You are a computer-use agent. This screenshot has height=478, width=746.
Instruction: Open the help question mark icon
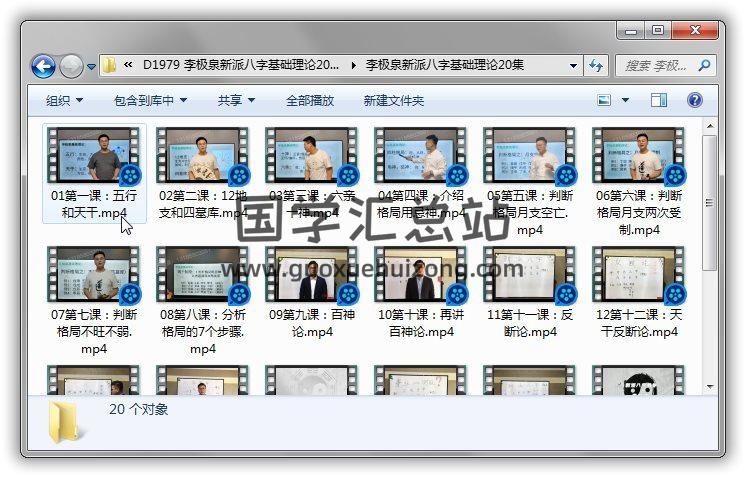tap(695, 100)
